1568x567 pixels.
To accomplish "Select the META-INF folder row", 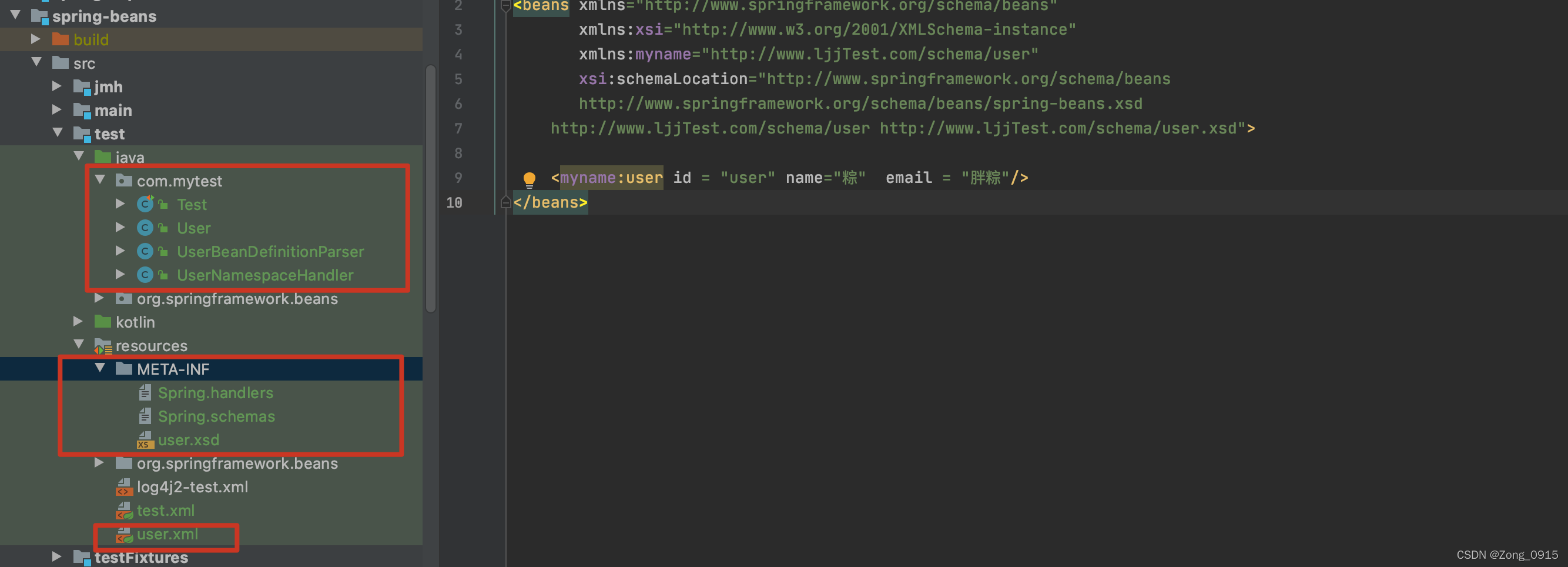I will [211, 369].
